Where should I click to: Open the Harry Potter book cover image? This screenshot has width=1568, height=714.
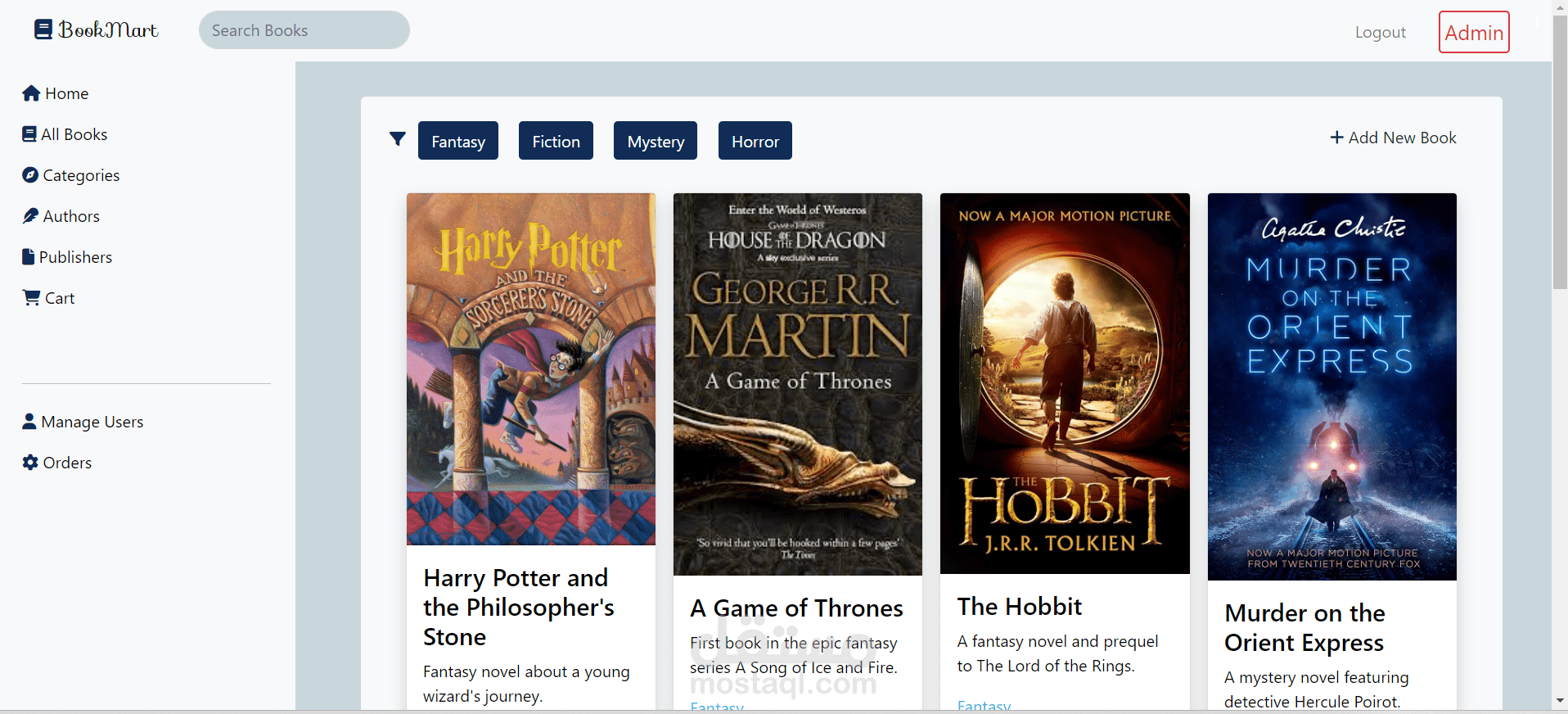tap(531, 369)
